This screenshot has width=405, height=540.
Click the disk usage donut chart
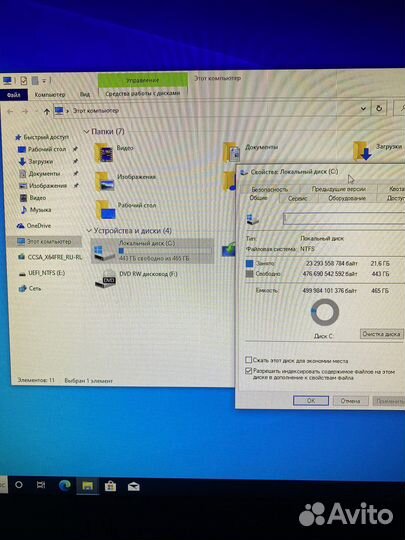(x=325, y=312)
